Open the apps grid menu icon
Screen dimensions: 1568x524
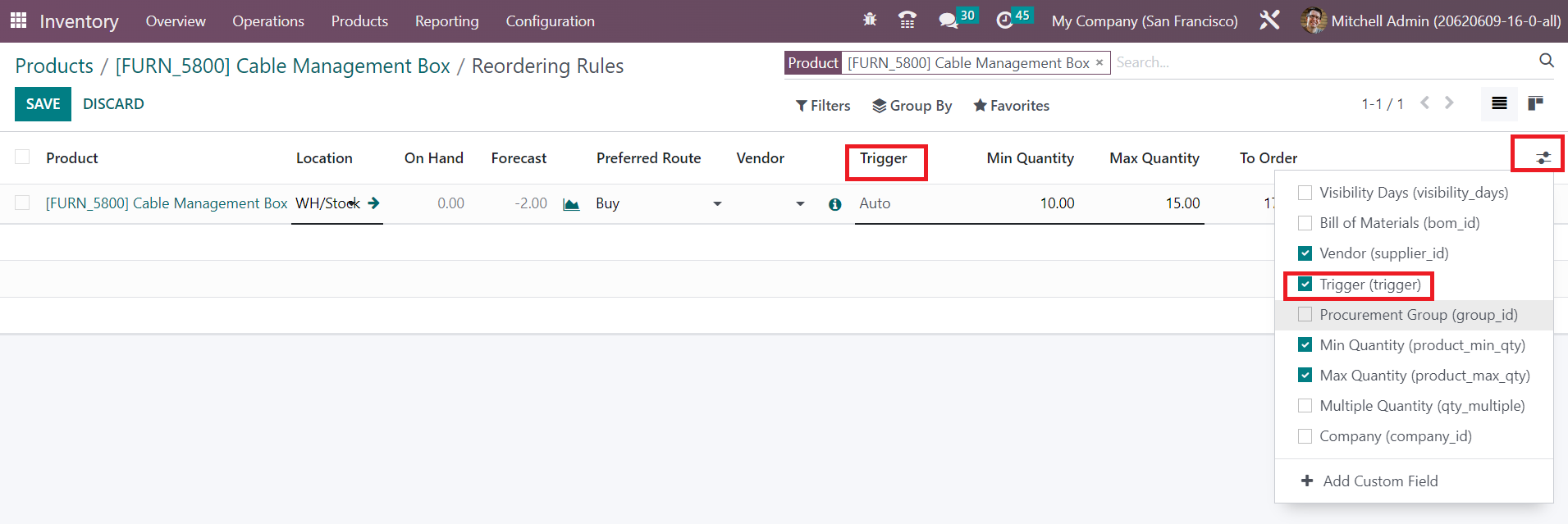pos(18,21)
